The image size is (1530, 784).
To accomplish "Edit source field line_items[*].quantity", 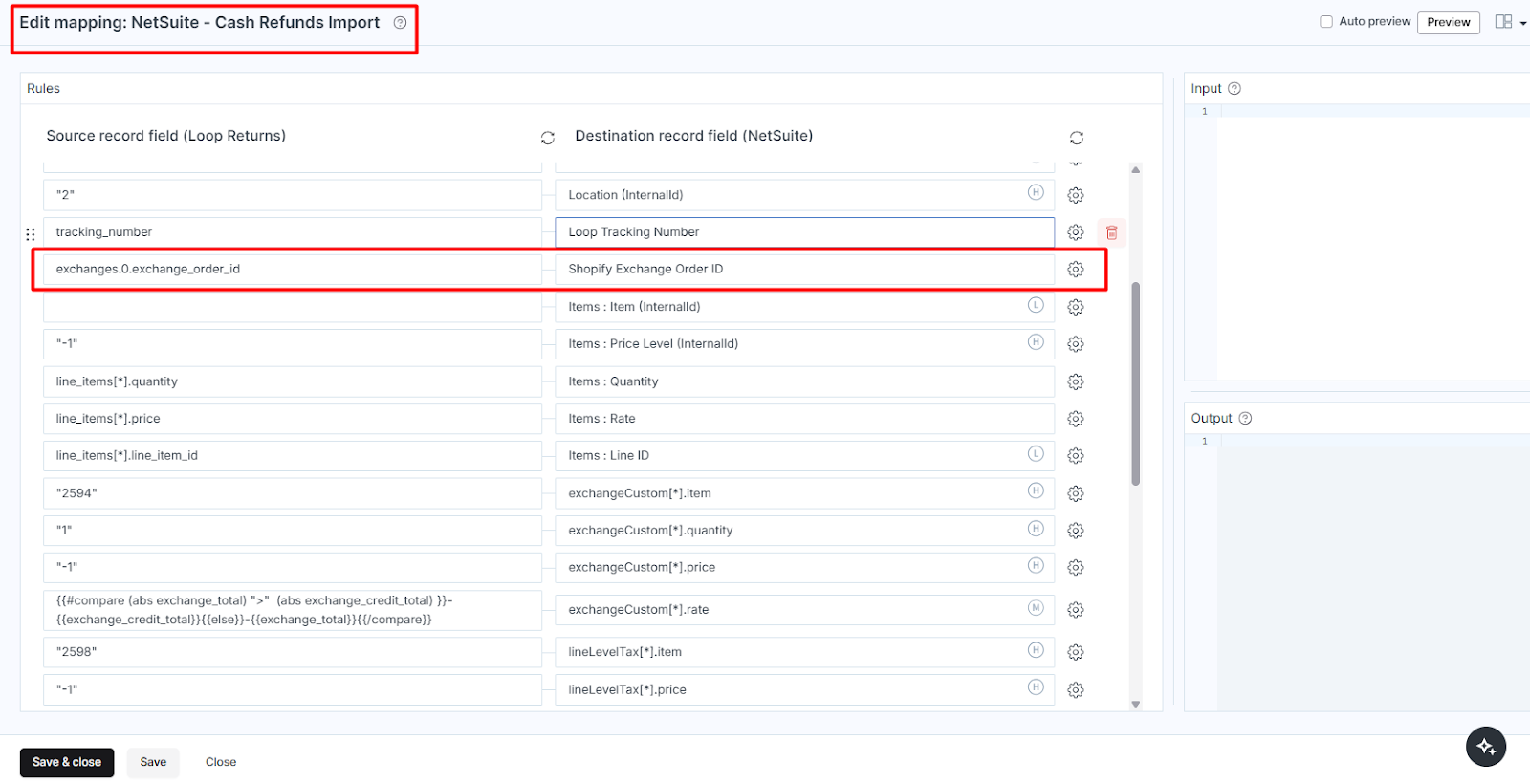I will pos(293,381).
